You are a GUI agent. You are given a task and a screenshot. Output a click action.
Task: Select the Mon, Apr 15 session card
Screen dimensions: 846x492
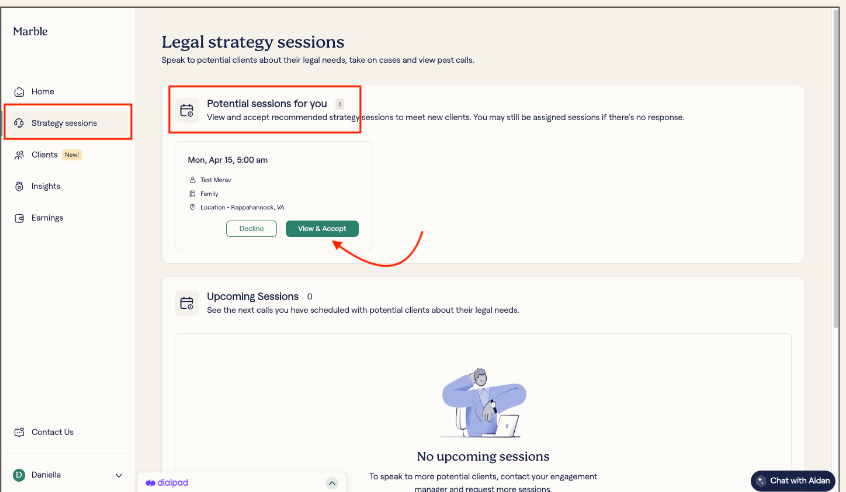pyautogui.click(x=273, y=180)
